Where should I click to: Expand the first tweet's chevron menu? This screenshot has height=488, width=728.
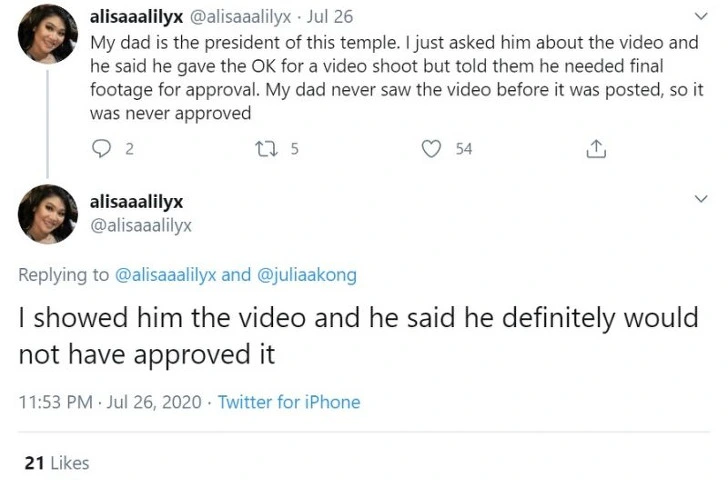(701, 16)
